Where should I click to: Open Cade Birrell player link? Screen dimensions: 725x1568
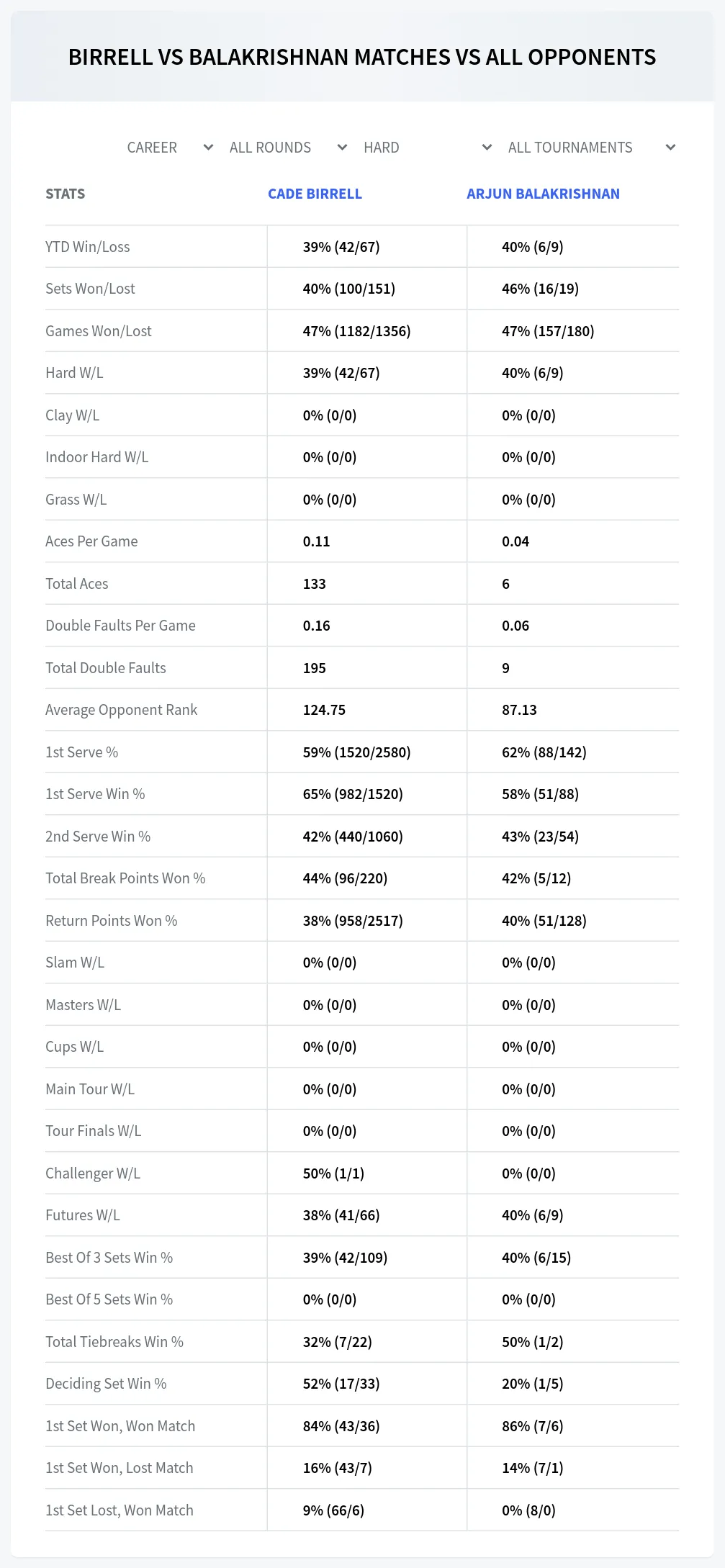[x=315, y=194]
